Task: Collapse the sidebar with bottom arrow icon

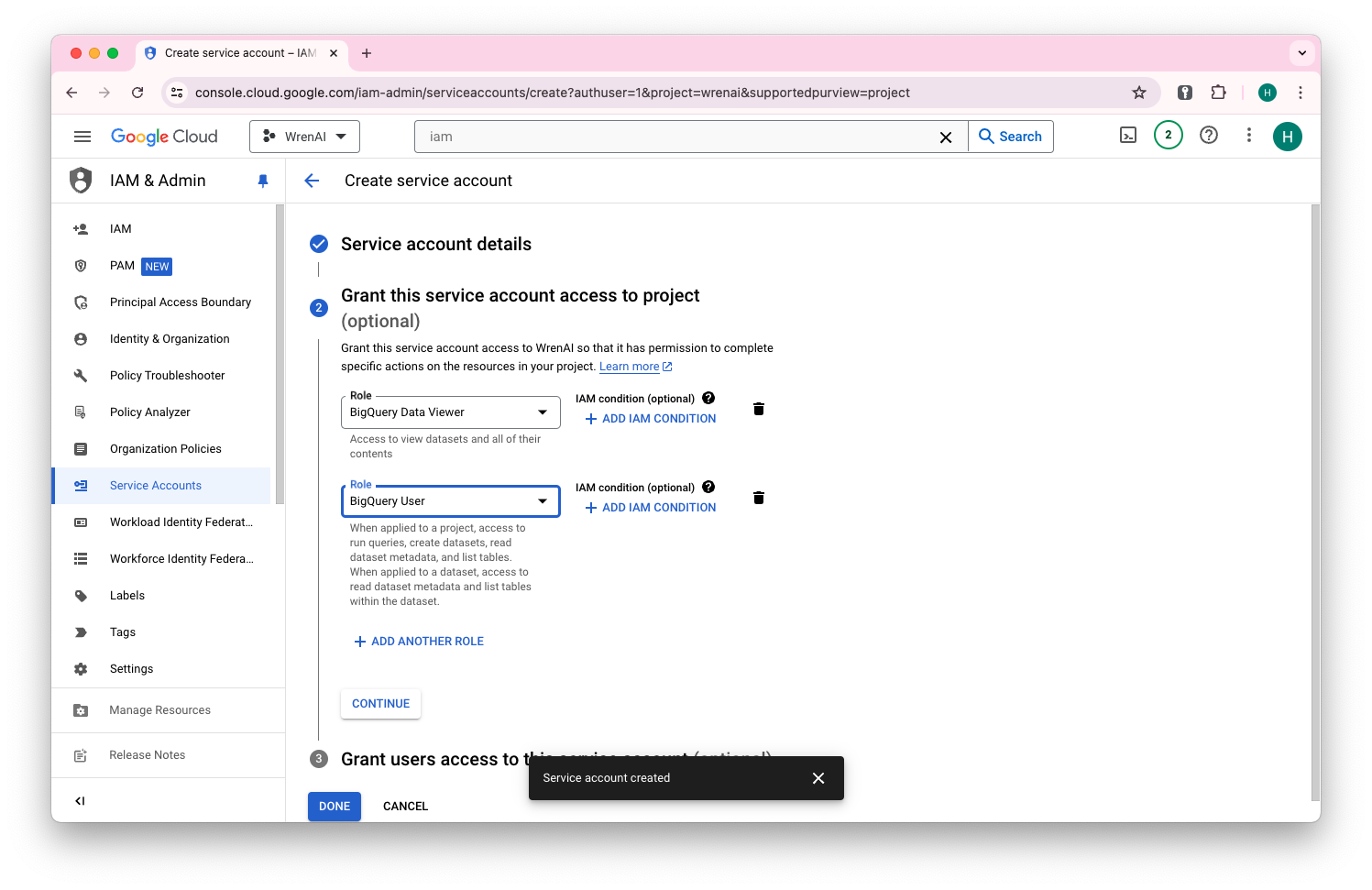Action: (80, 801)
